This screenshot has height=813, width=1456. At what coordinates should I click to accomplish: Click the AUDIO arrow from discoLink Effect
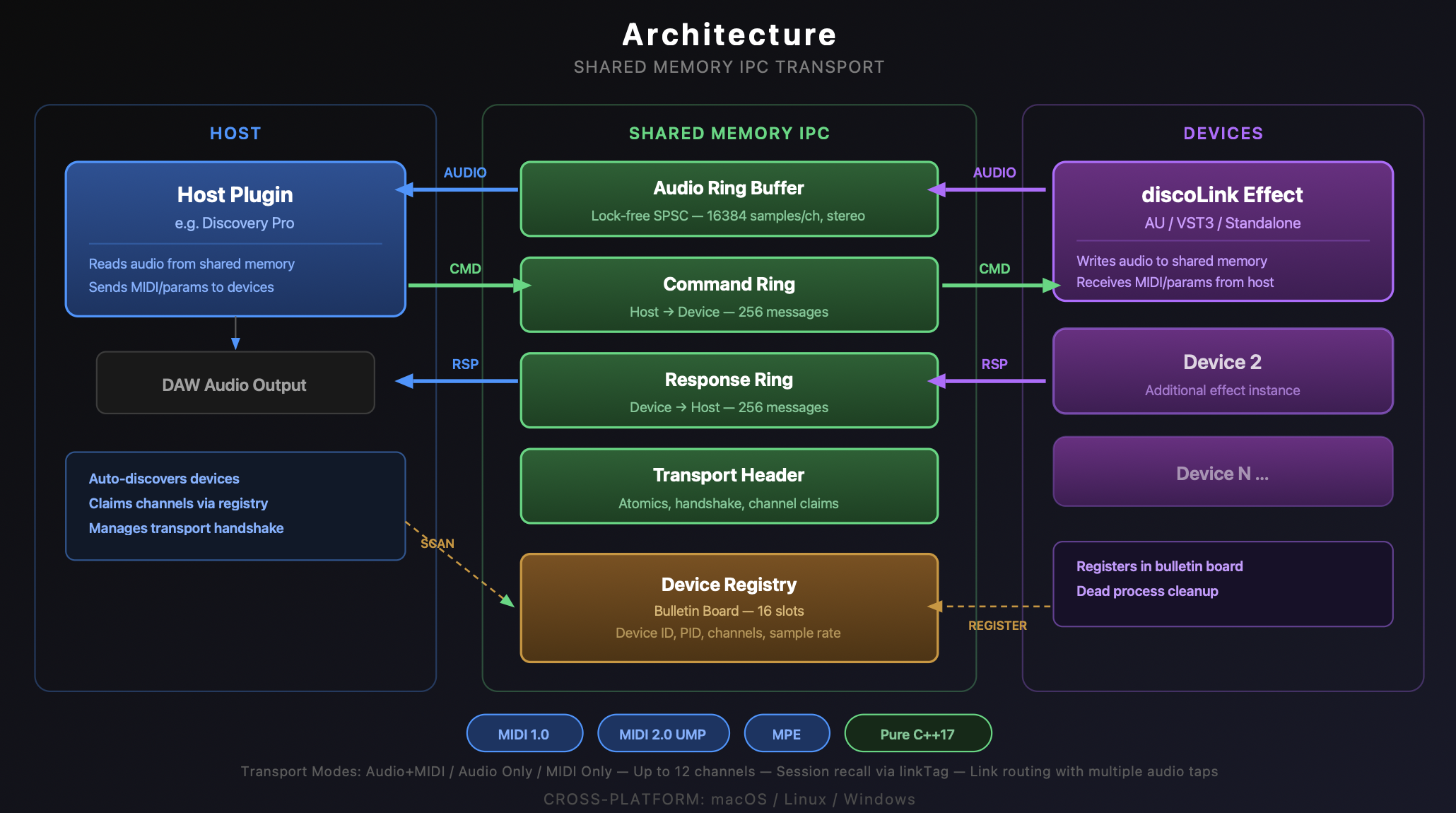pos(994,189)
